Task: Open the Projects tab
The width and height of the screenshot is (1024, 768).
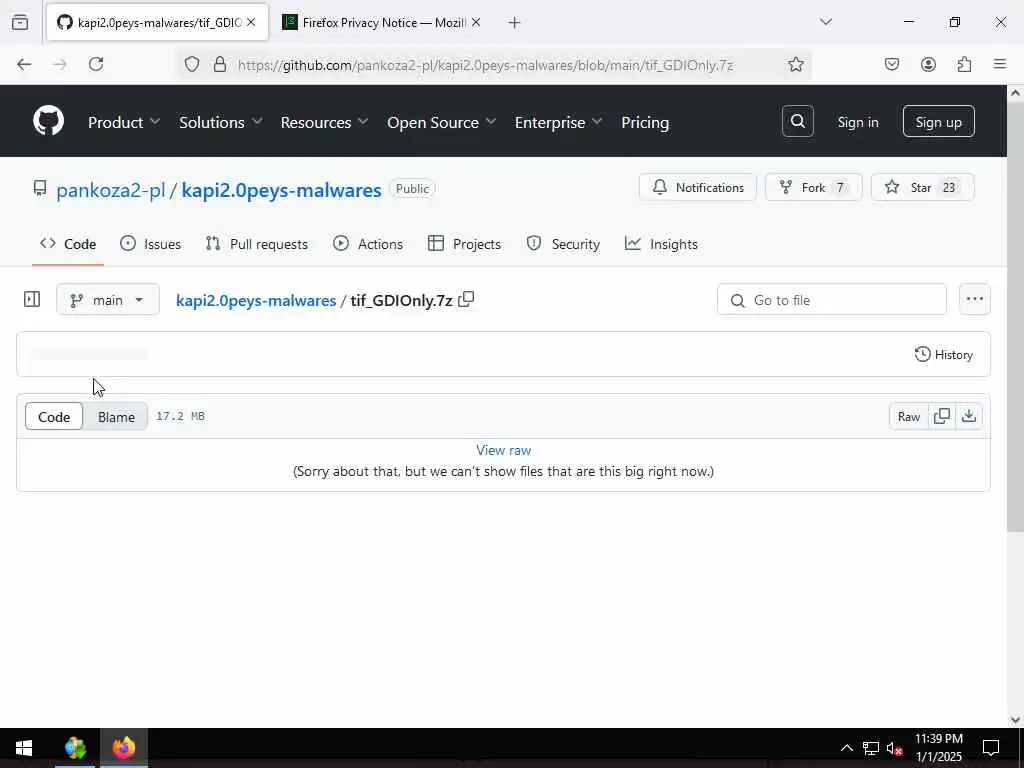Action: 464,244
